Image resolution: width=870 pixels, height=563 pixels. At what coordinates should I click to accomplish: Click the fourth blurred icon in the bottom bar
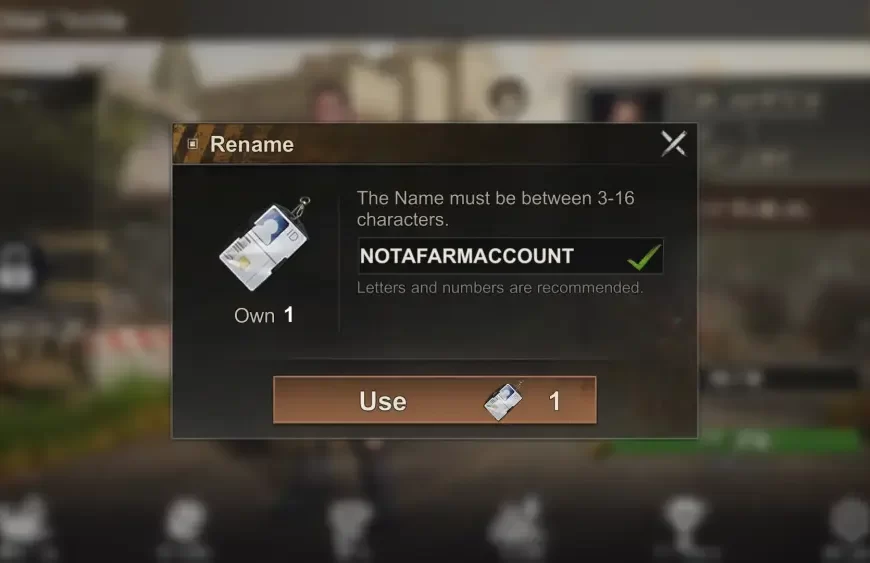(x=517, y=526)
